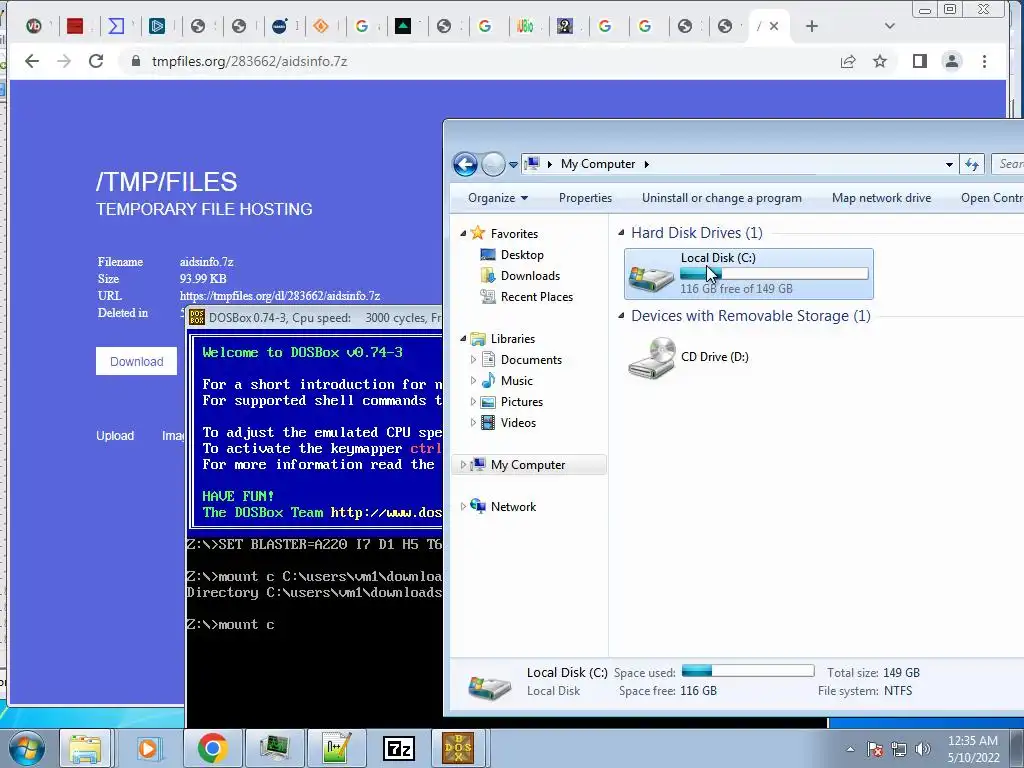Screen dimensions: 1024x768
Task: Expand the Documents library node
Action: [x=473, y=360]
